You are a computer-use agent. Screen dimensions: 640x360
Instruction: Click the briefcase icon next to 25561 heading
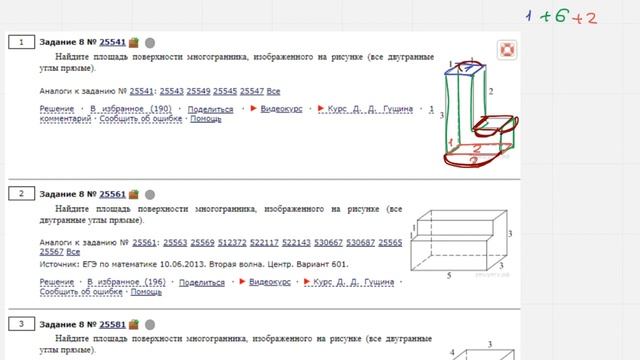[x=134, y=194]
